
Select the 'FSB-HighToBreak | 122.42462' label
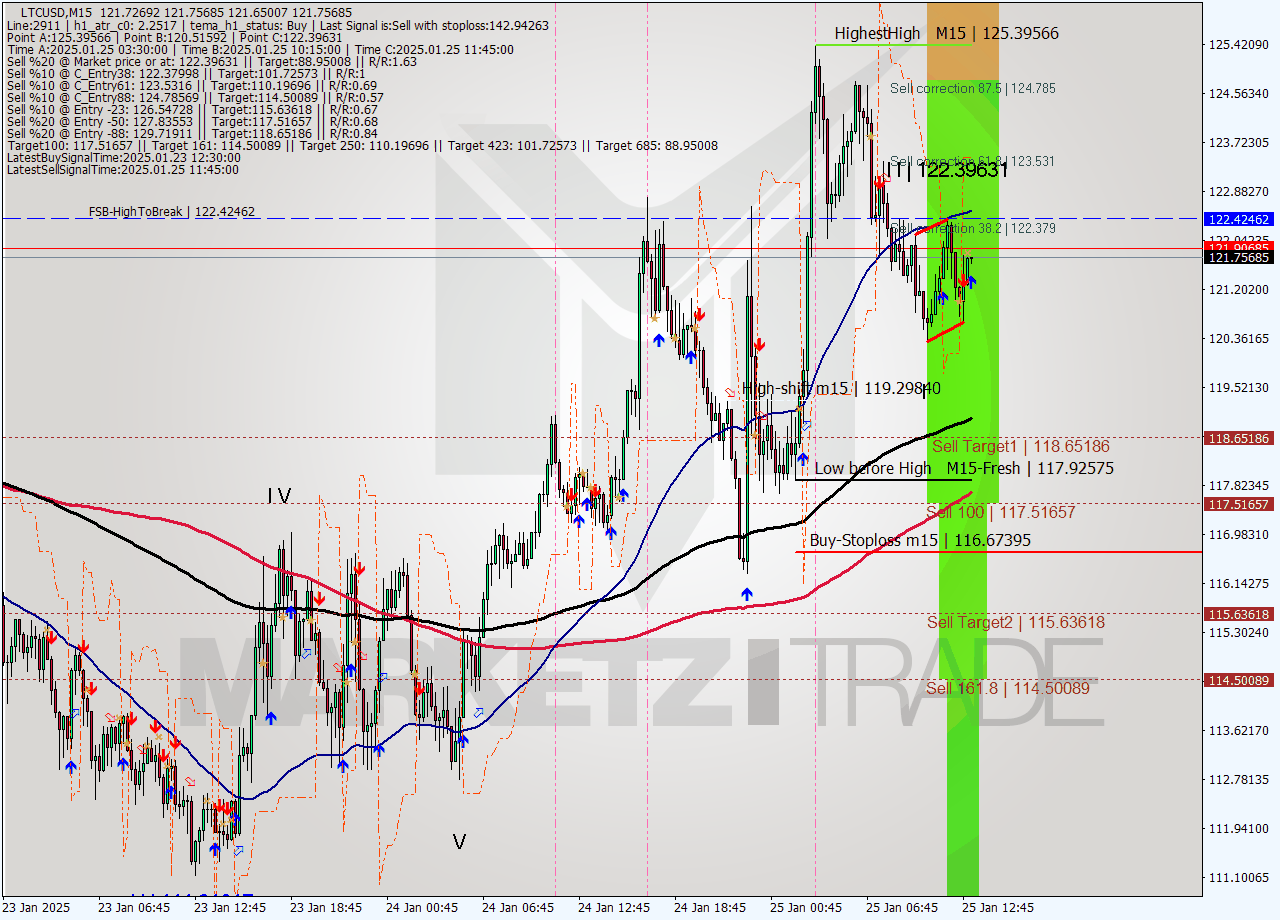click(171, 211)
